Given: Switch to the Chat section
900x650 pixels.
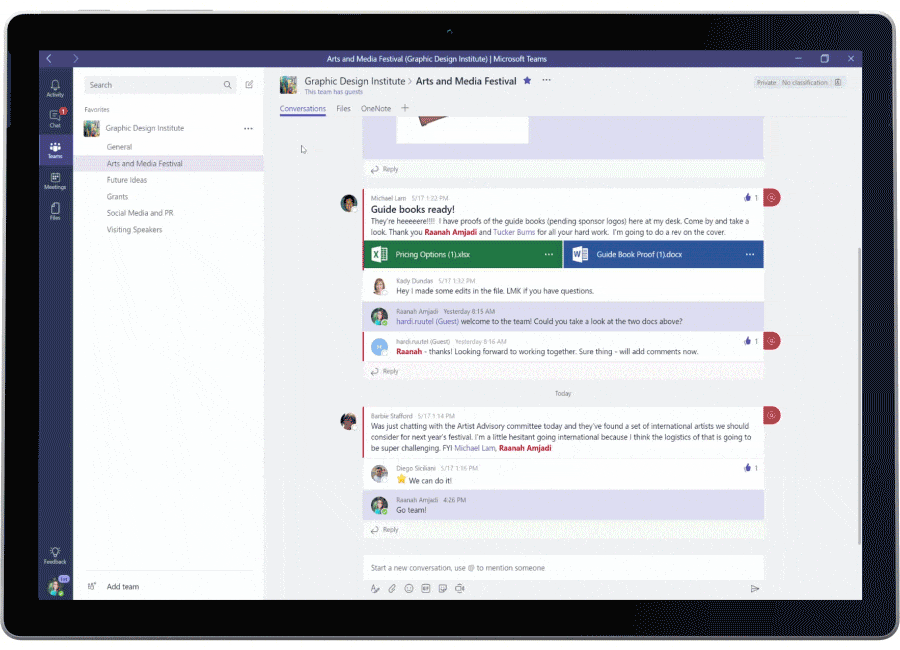Looking at the screenshot, I should click(x=55, y=117).
